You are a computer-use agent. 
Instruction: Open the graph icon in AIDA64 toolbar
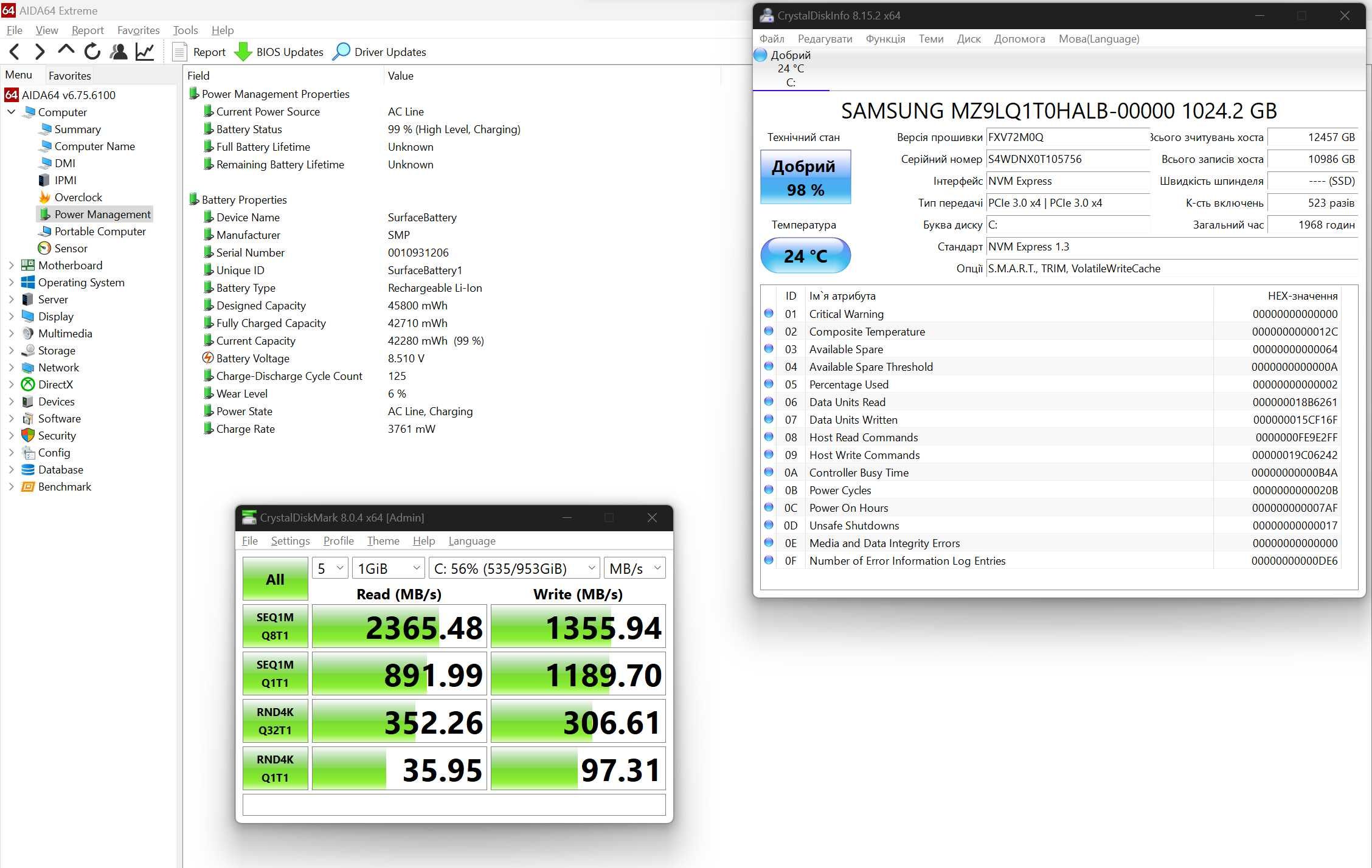click(145, 52)
